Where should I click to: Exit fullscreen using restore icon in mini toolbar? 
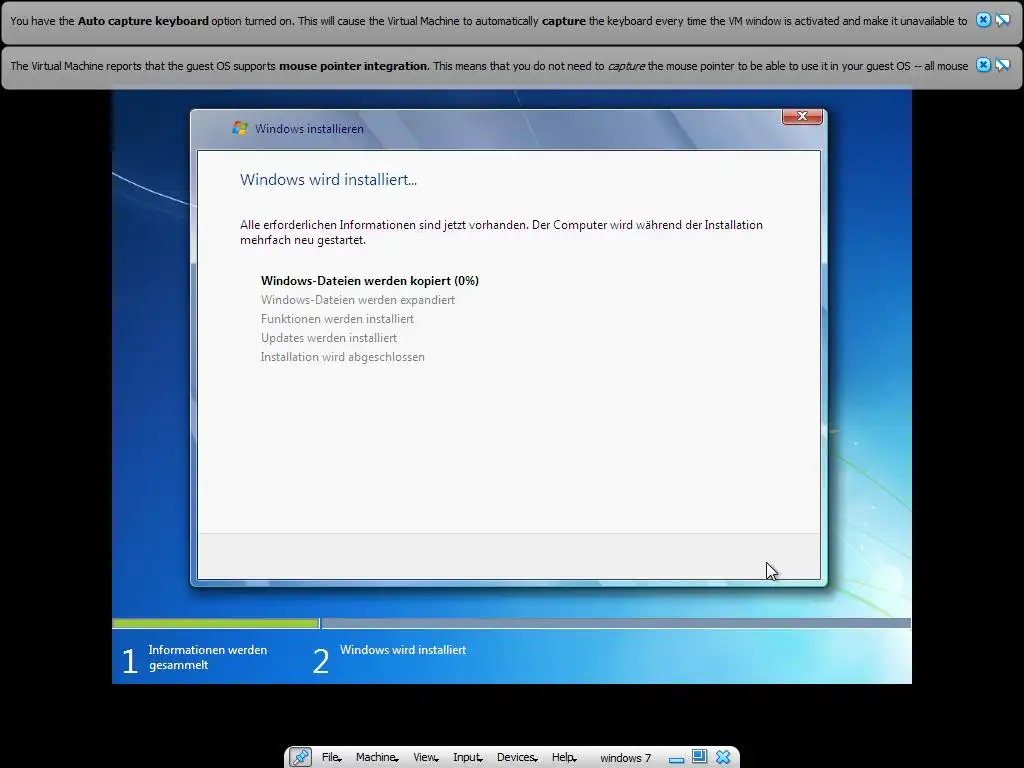click(x=699, y=756)
